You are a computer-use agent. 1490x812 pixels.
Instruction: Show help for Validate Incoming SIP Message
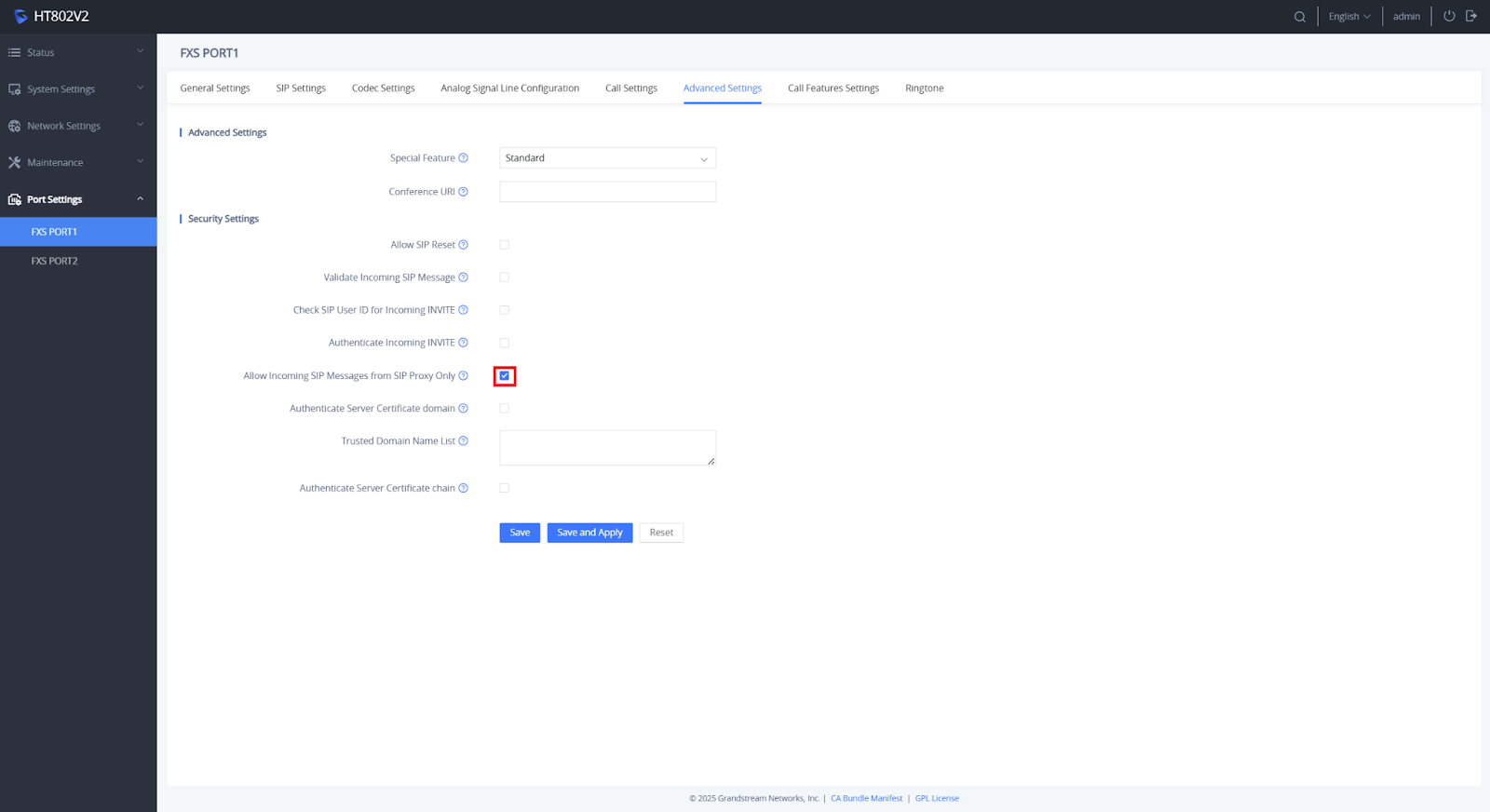pyautogui.click(x=463, y=277)
